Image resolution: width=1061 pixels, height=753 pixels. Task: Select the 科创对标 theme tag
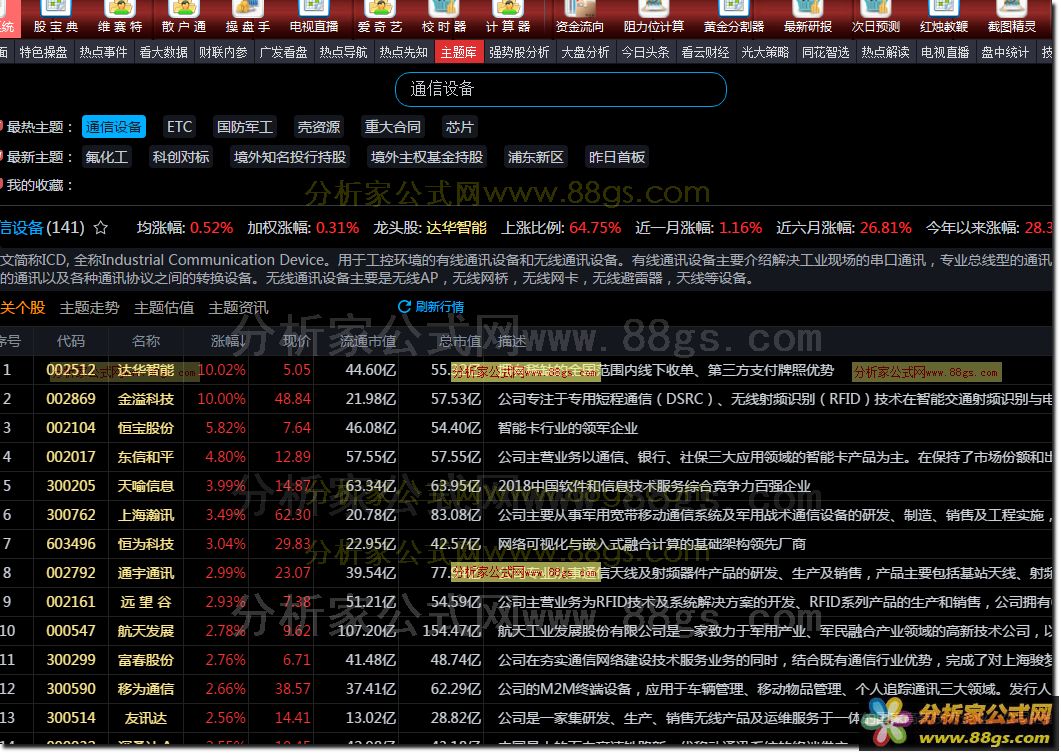click(x=181, y=158)
